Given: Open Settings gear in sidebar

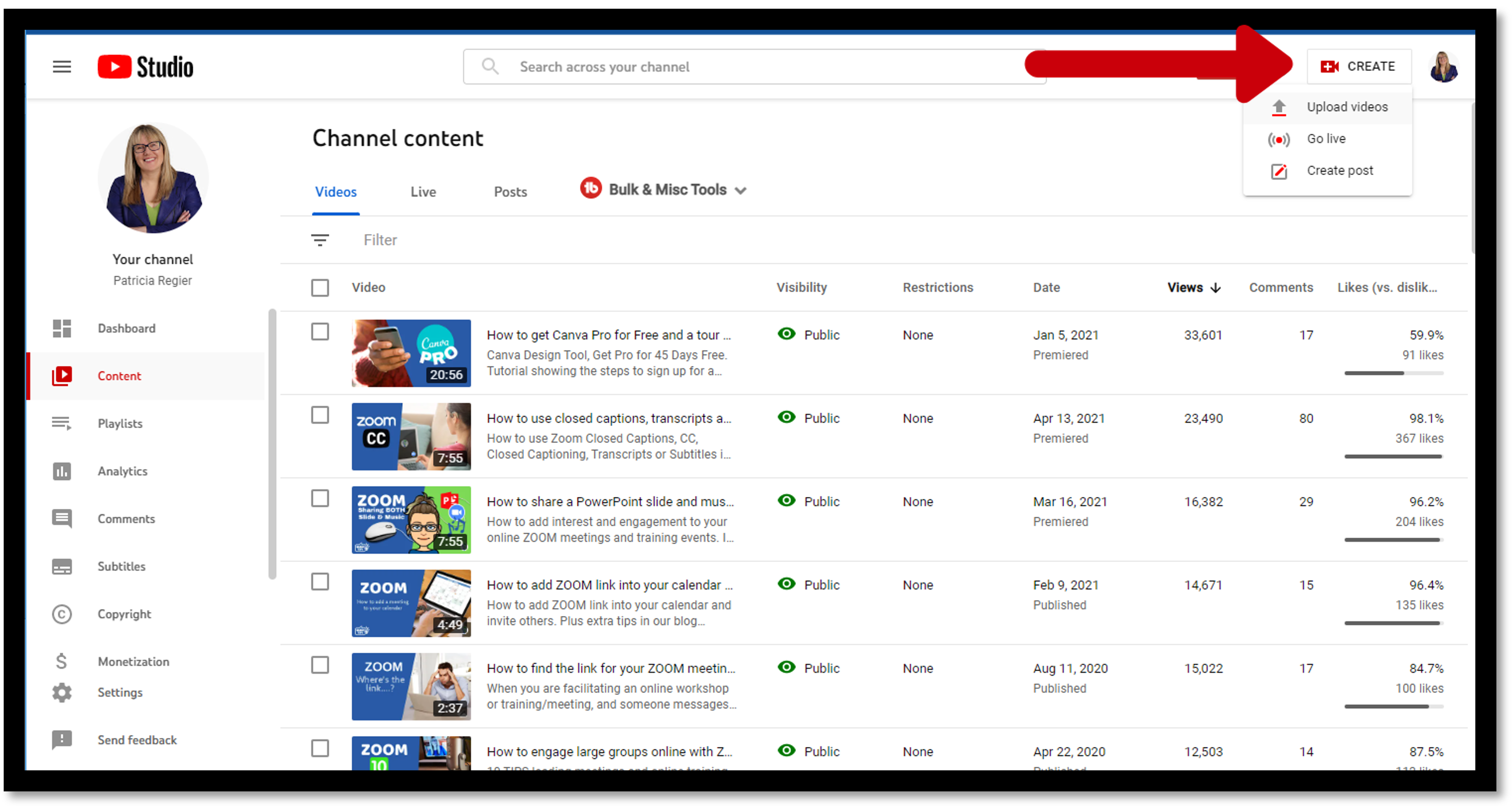Looking at the screenshot, I should [62, 692].
